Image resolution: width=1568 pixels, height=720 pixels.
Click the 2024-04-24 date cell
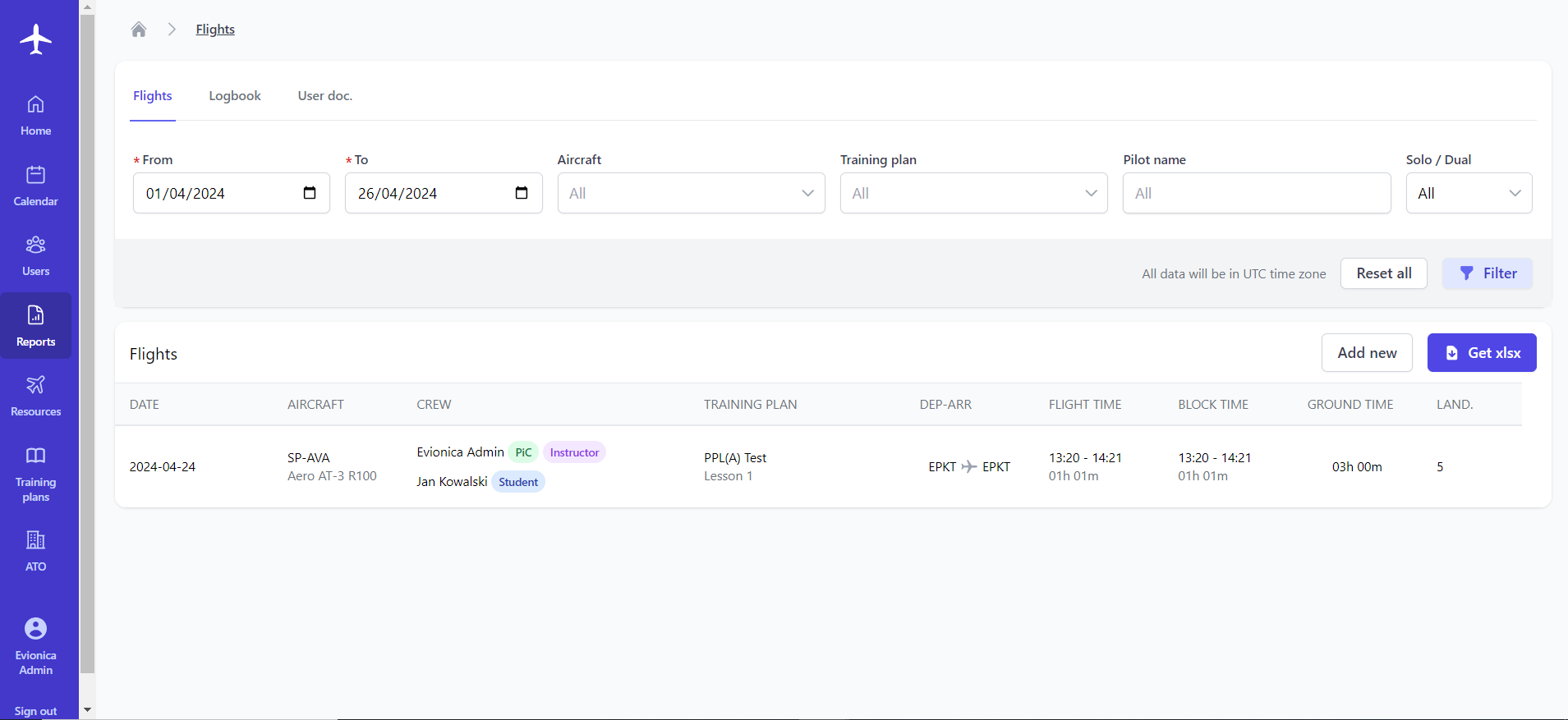163,467
